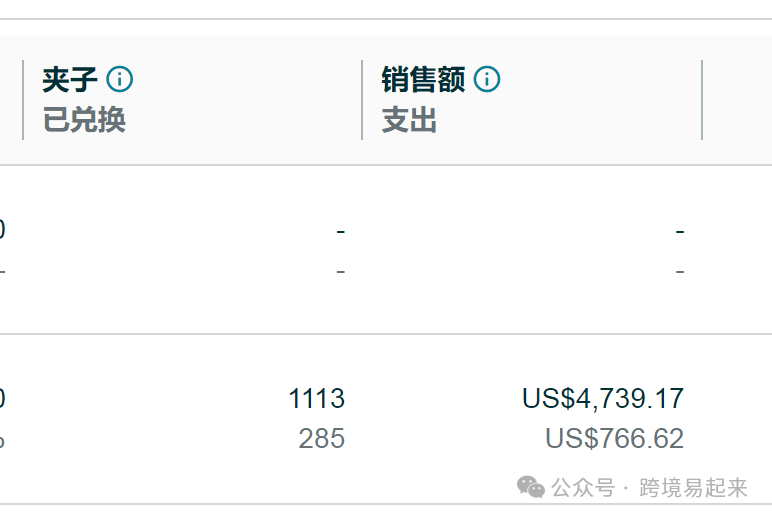This screenshot has height=518, width=772.
Task: Select the upper dash in 销售额 column
Action: (x=680, y=231)
